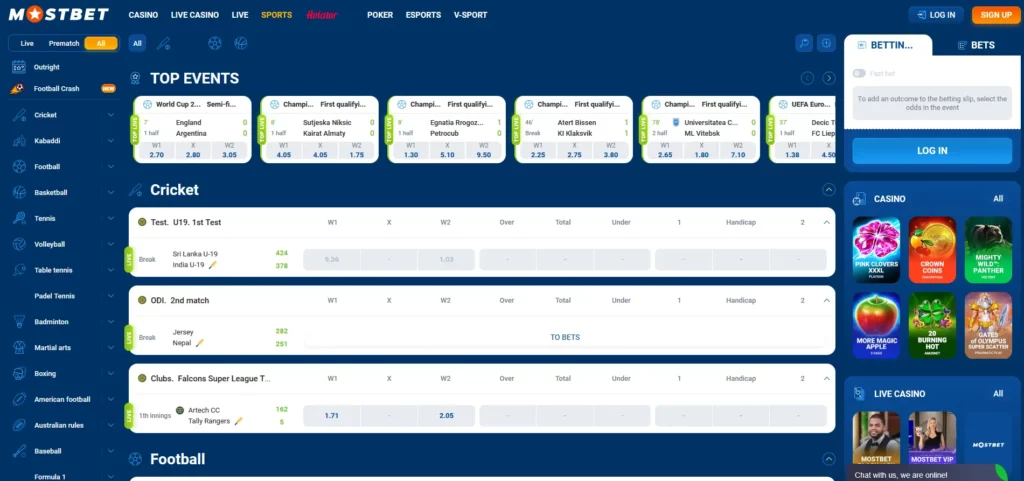Open Outright calendar icon in sidebar
Image resolution: width=1024 pixels, height=481 pixels.
point(19,67)
